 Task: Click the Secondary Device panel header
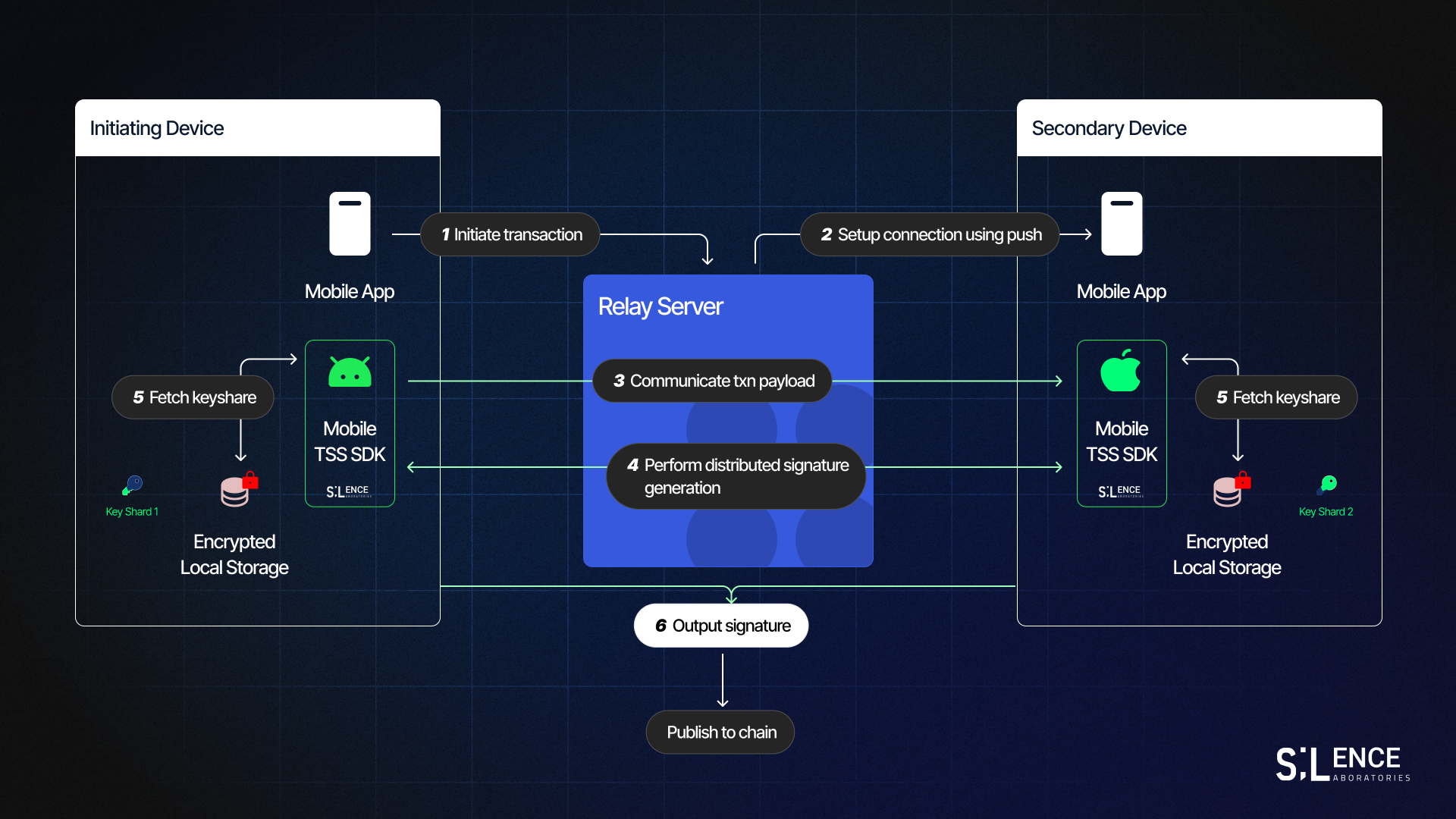coord(1199,128)
